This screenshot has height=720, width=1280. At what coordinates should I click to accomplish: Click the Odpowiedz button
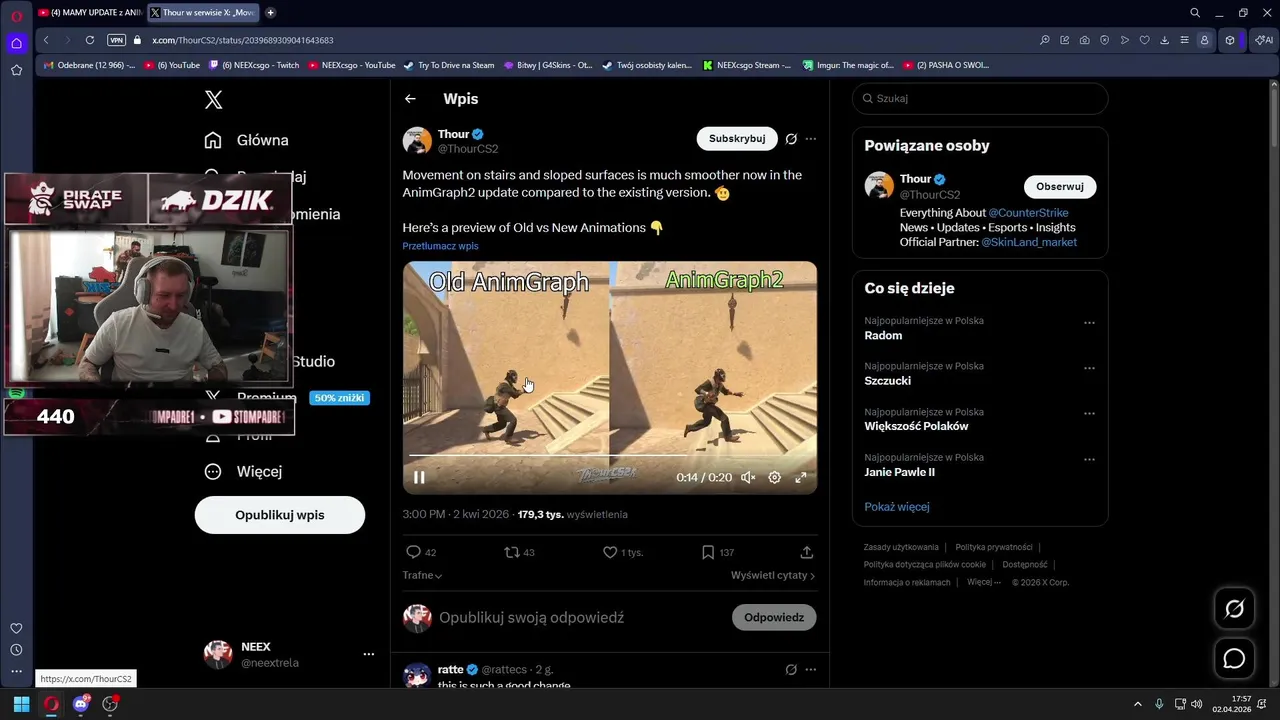point(774,618)
